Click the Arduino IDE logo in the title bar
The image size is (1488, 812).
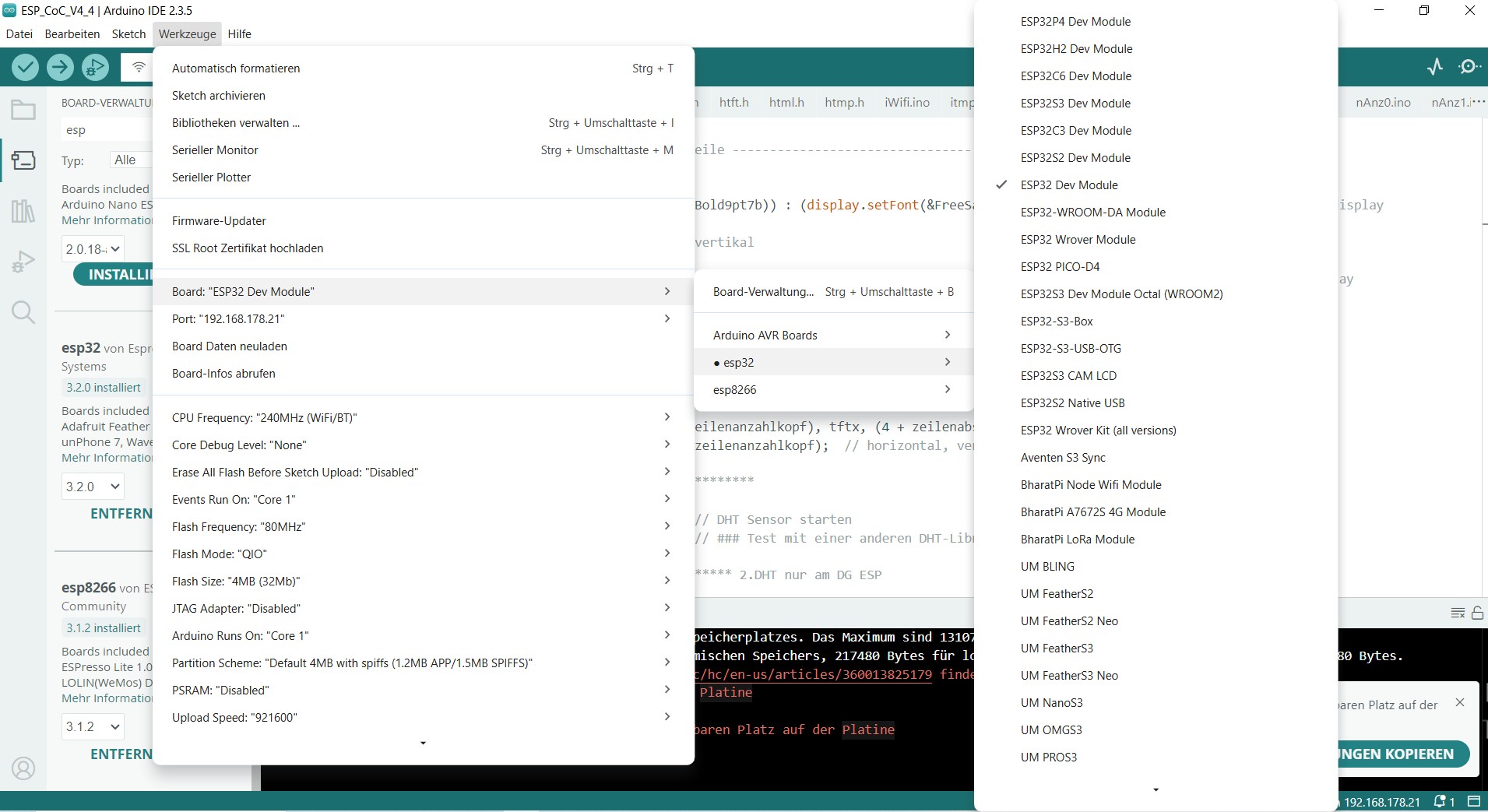pos(9,10)
